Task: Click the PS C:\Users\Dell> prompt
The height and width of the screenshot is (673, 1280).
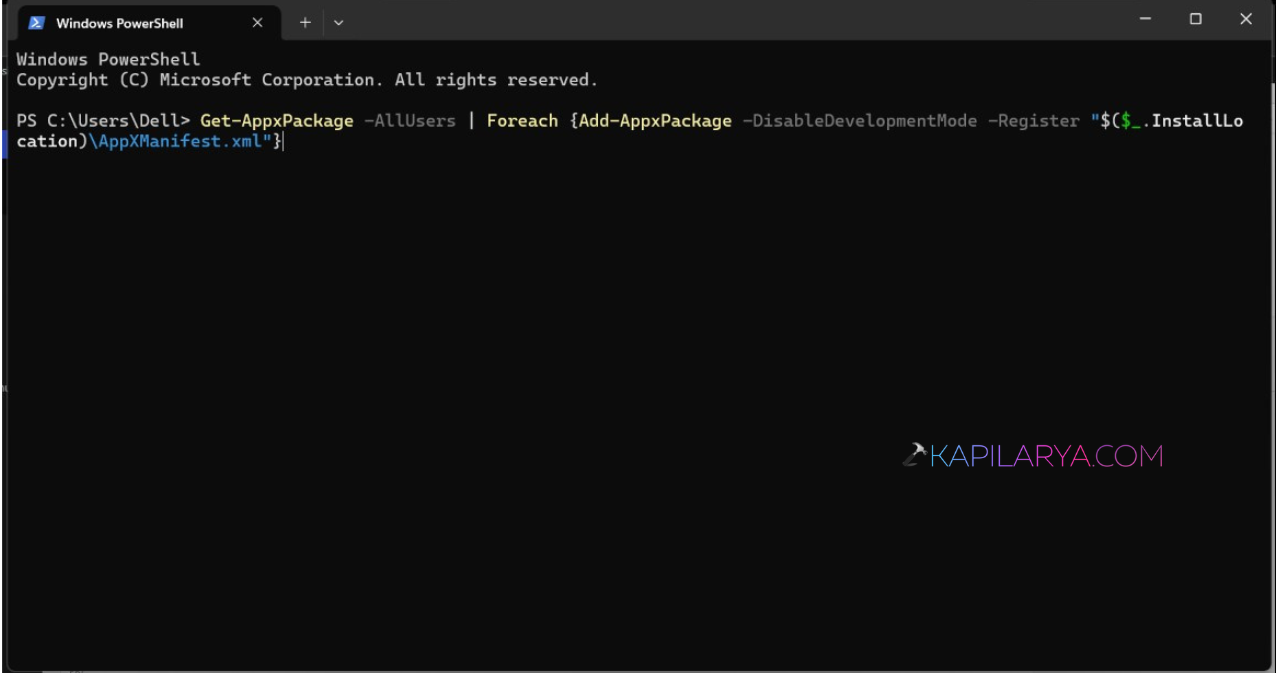Action: pos(103,121)
